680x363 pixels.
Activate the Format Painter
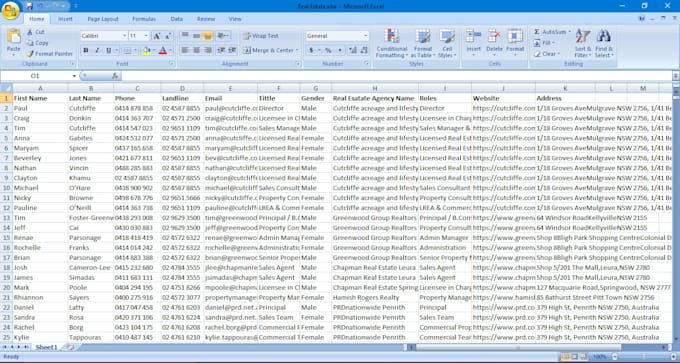point(49,54)
